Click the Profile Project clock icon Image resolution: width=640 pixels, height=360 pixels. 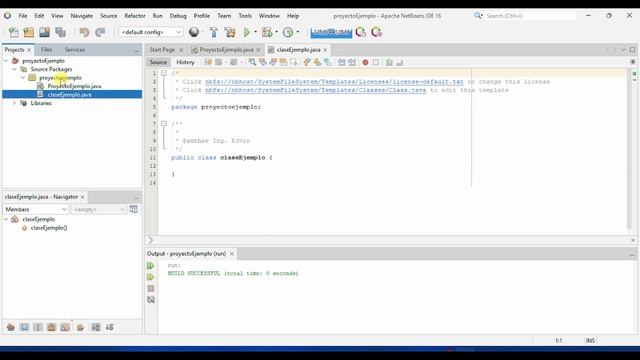coord(288,32)
